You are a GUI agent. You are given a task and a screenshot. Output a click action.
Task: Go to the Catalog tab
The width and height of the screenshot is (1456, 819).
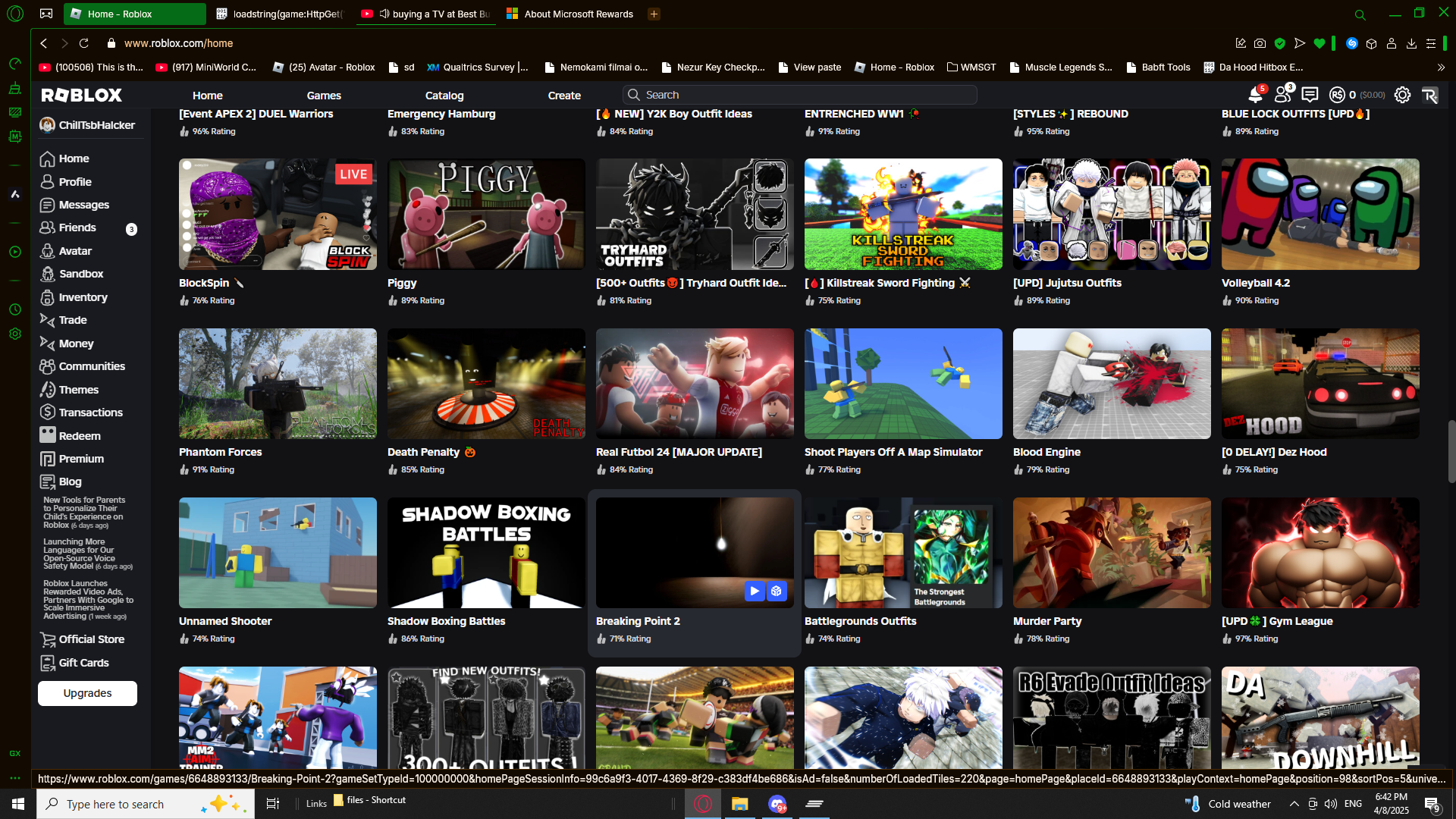pos(444,96)
